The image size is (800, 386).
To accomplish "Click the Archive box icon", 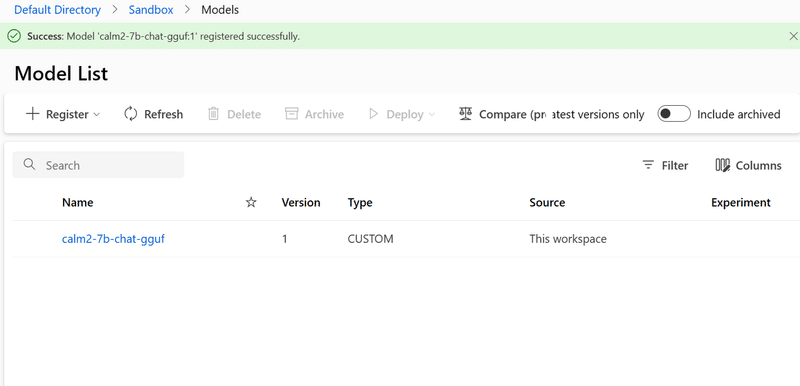I will 291,114.
